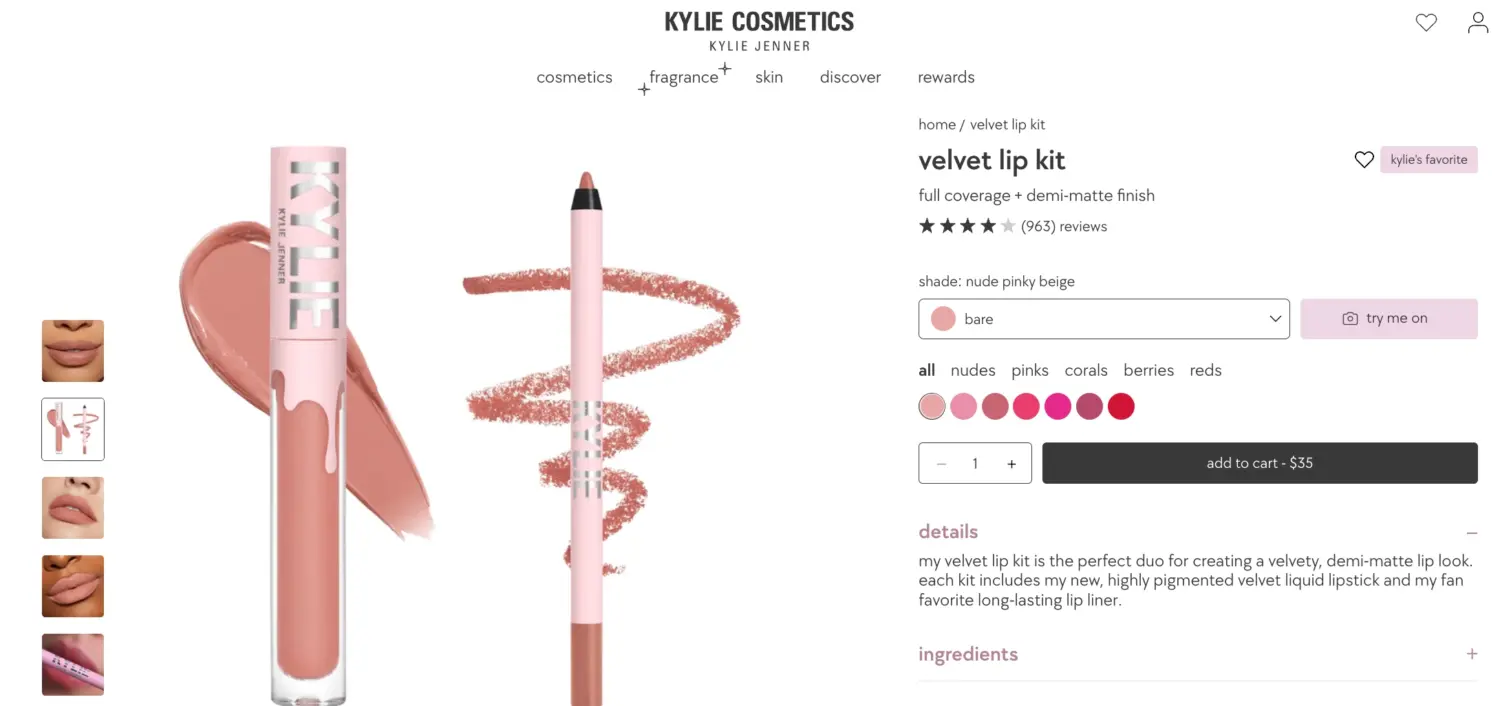The height and width of the screenshot is (706, 1500).
Task: Collapse the details section
Action: pos(1471,533)
